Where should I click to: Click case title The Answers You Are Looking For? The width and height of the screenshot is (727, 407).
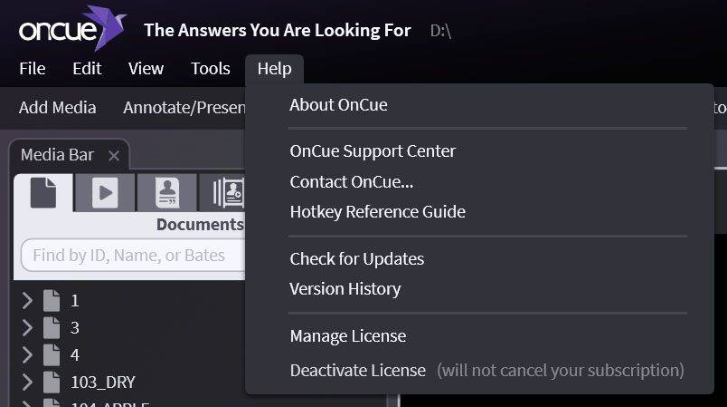pyautogui.click(x=277, y=31)
